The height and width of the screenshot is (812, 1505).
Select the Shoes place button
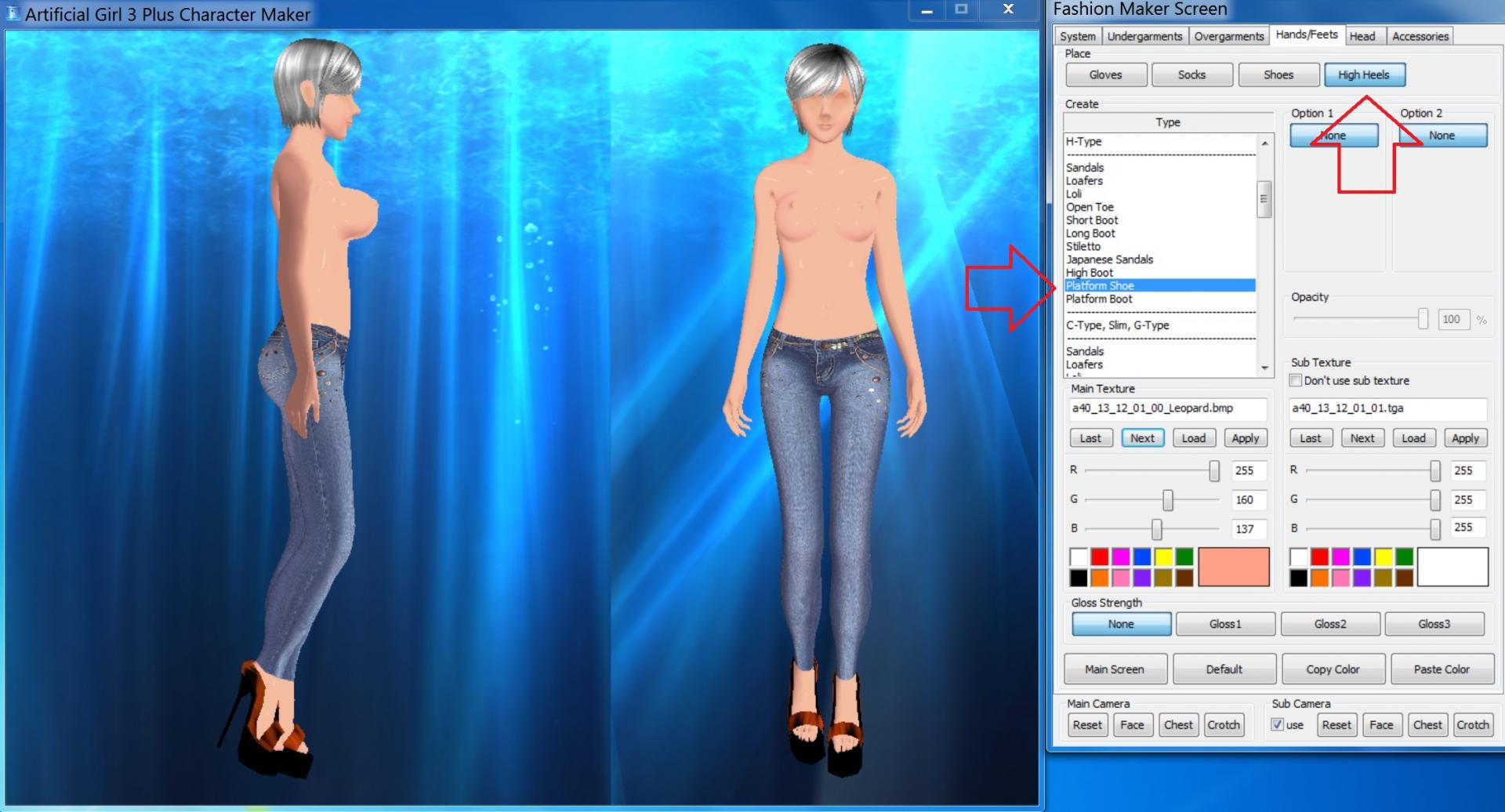[x=1278, y=74]
